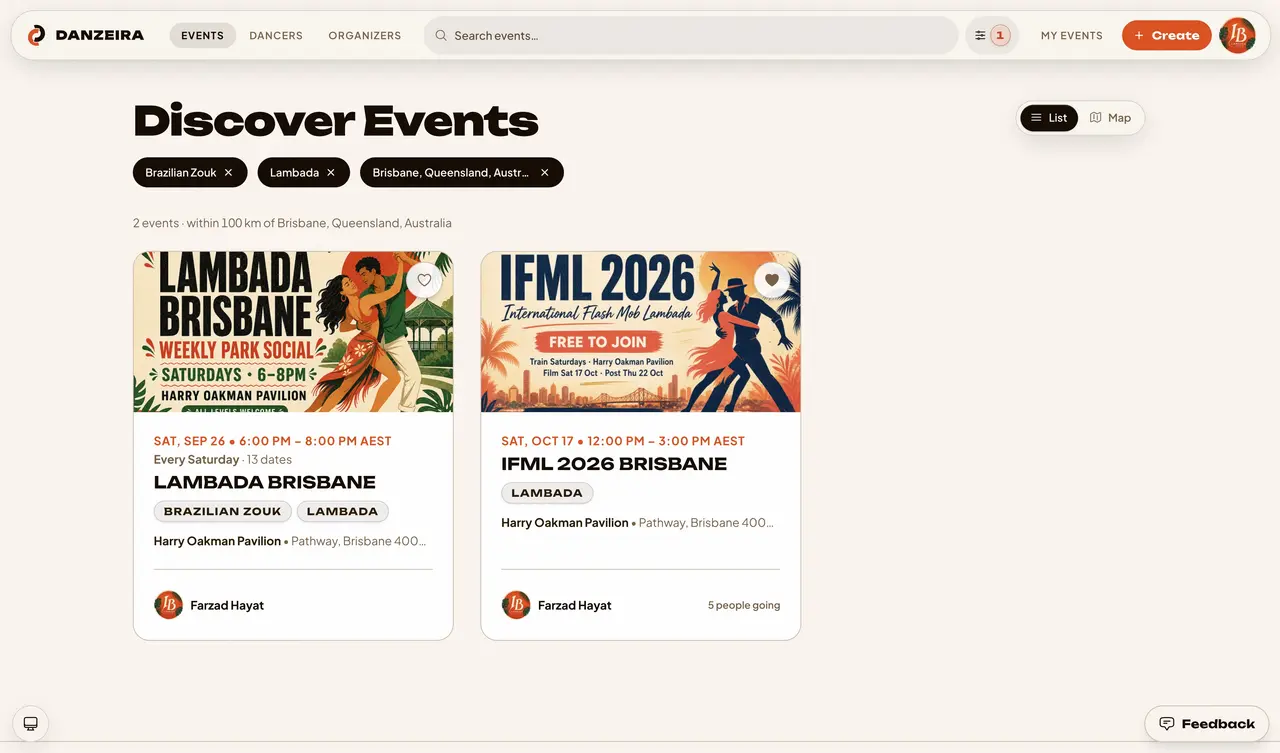Click the LAMBADA tag on Lambada Brisbane card
This screenshot has height=753, width=1280.
click(x=342, y=511)
